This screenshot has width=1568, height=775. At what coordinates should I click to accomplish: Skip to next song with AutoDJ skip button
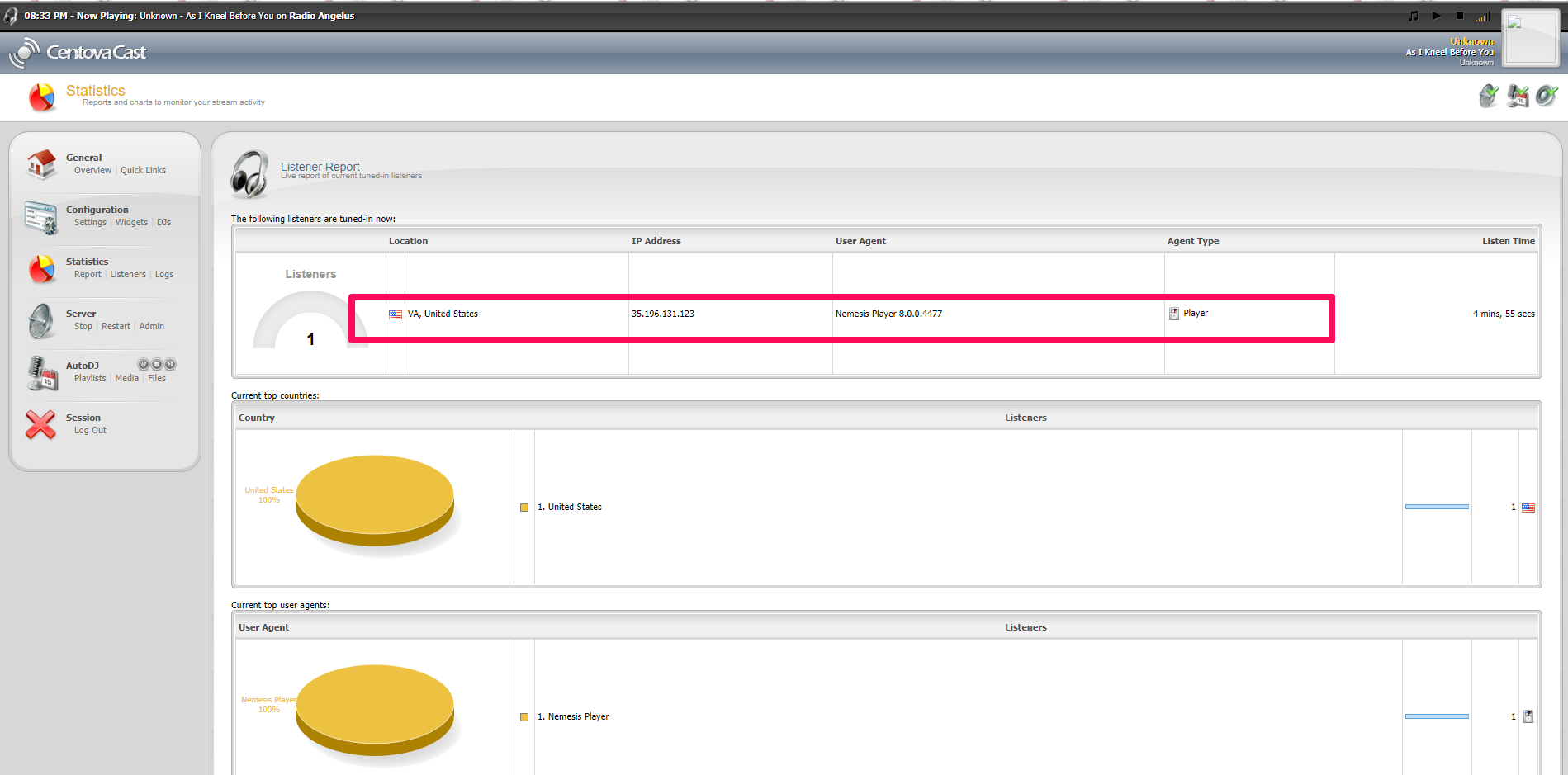coord(170,364)
